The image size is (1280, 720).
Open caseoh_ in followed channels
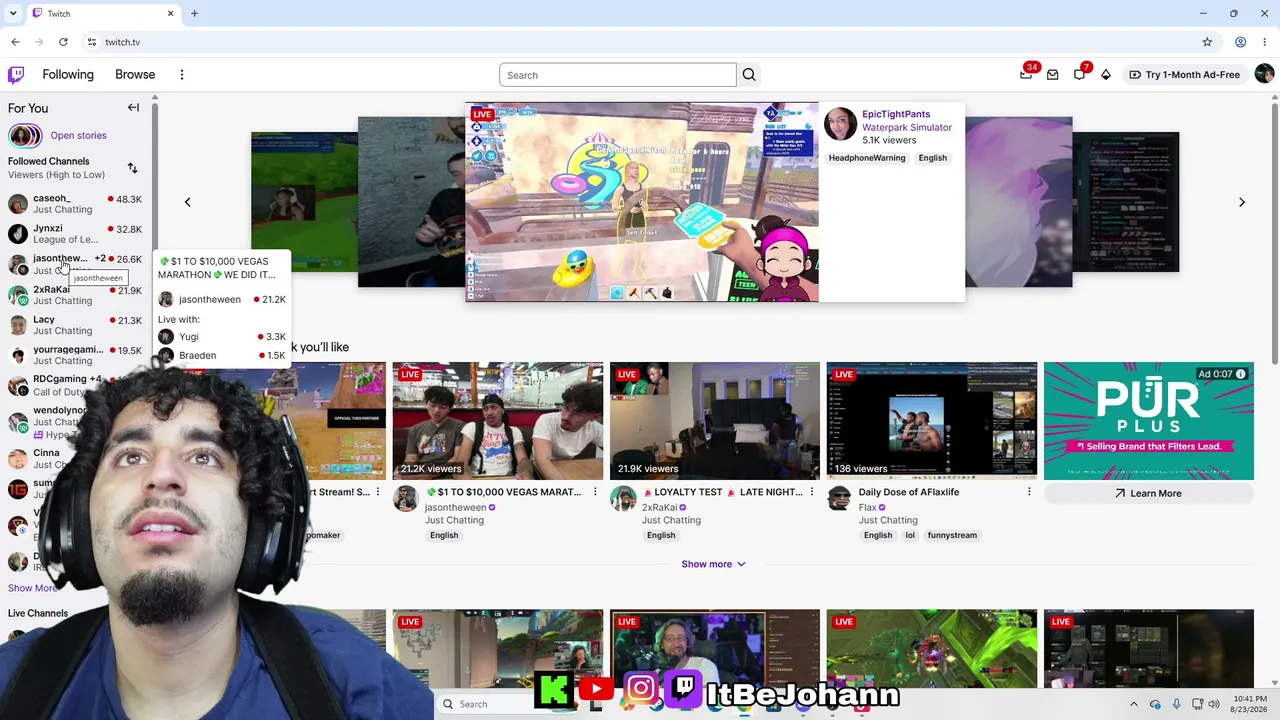coord(75,204)
